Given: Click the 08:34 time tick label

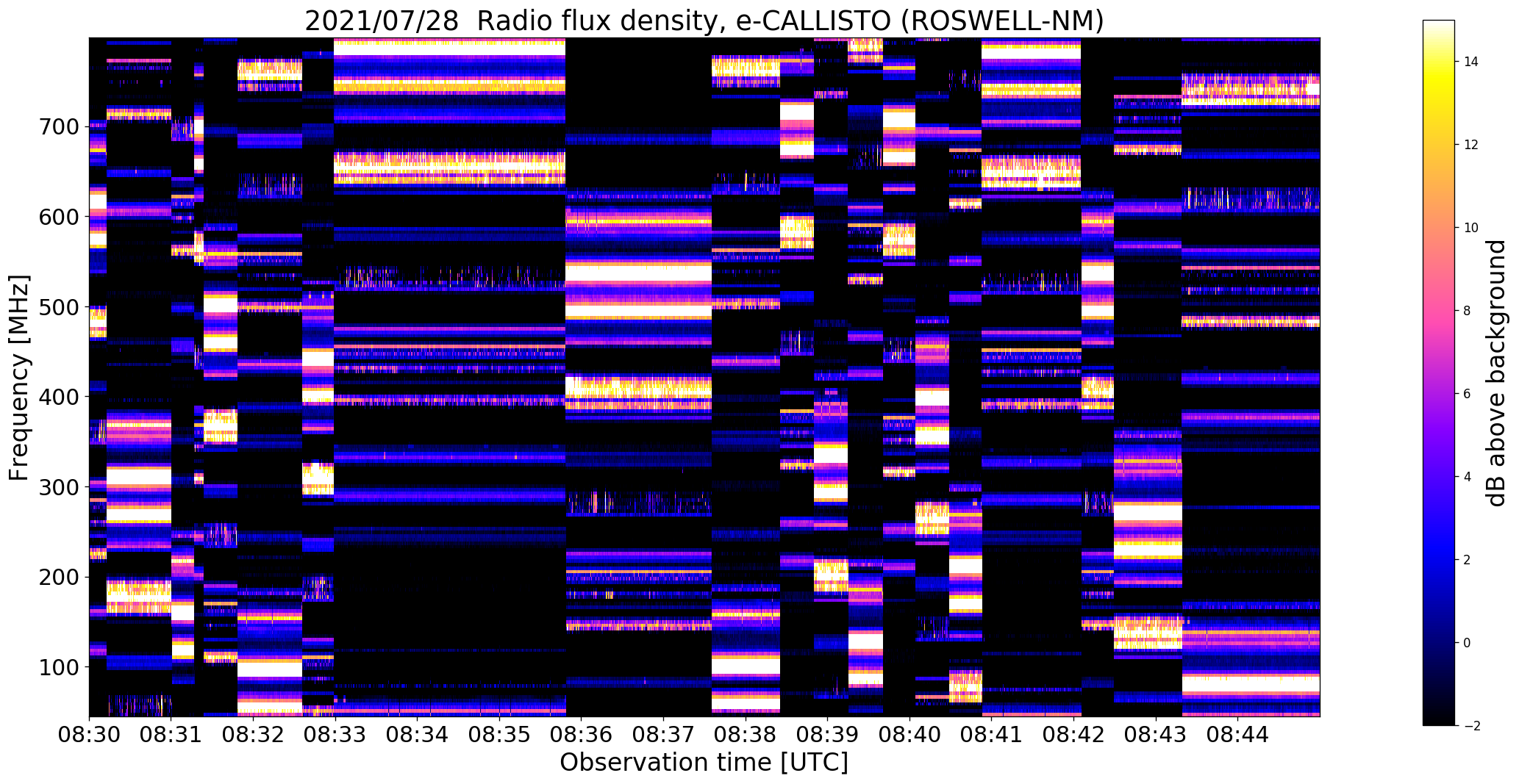Looking at the screenshot, I should pyautogui.click(x=418, y=735).
